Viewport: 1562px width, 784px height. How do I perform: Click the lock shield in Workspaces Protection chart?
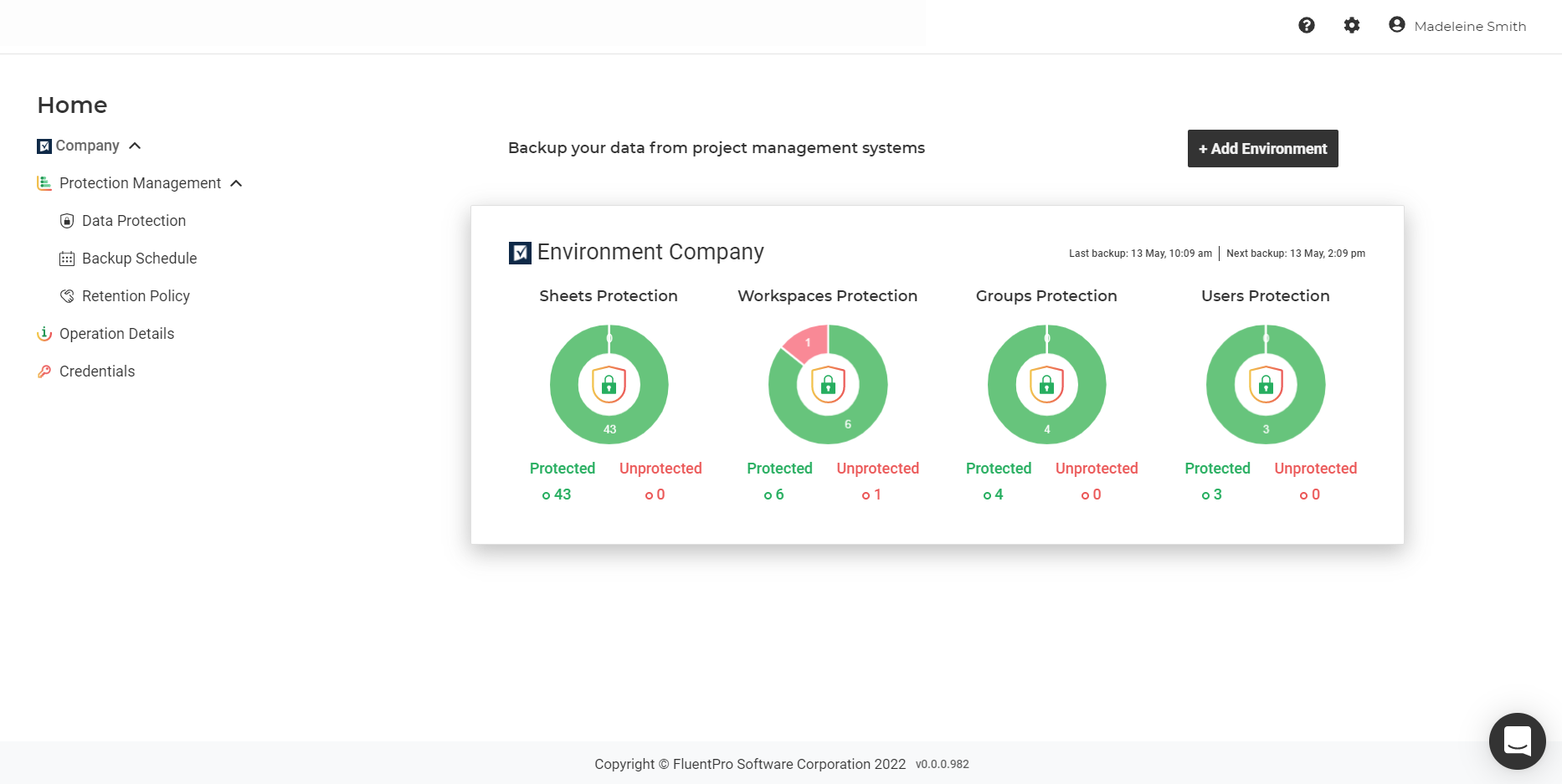[x=829, y=385]
